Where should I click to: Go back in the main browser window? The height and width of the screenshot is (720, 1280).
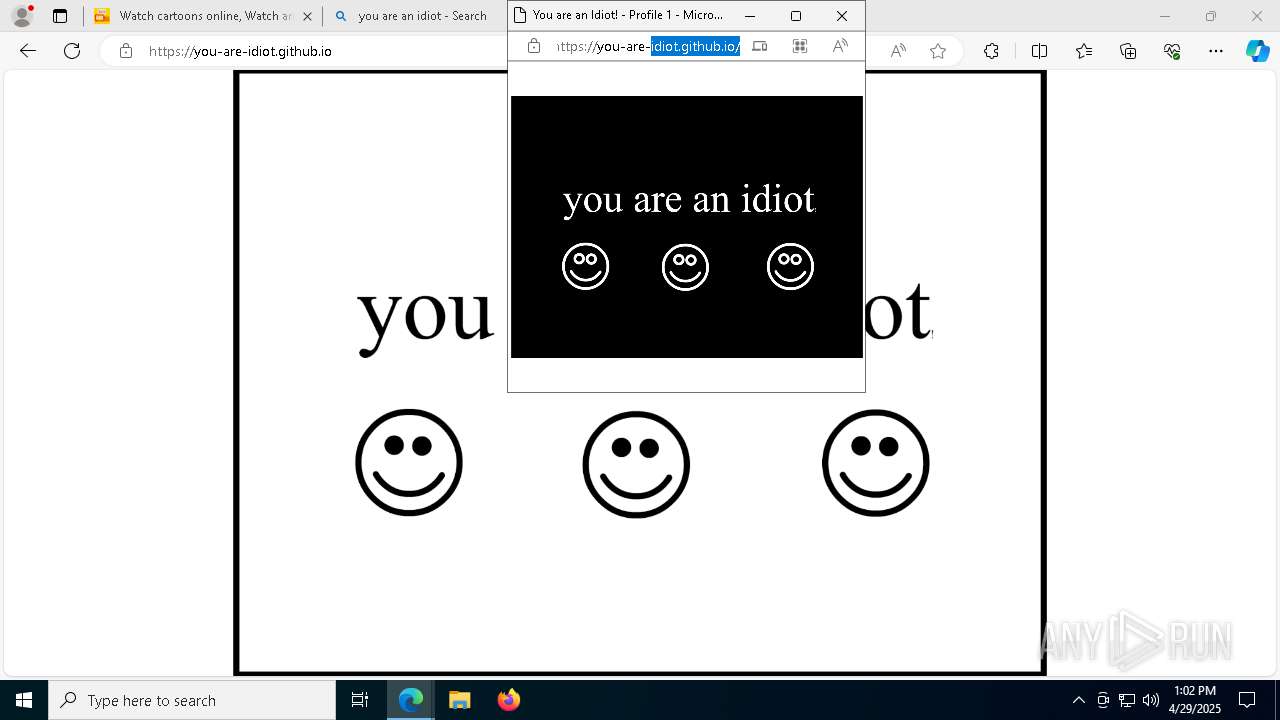[28, 51]
